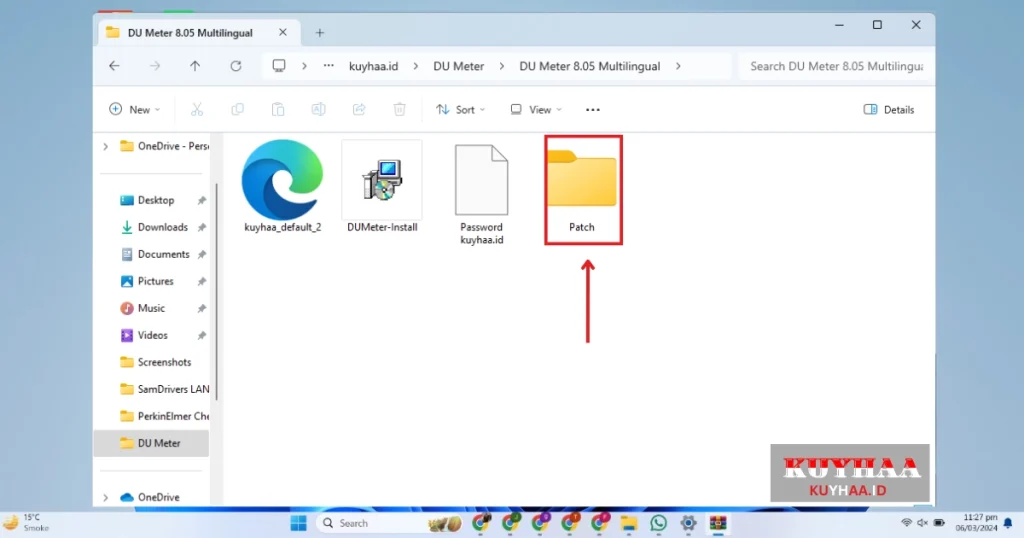1024x538 pixels.
Task: Open the Windows Start menu
Action: tap(298, 523)
